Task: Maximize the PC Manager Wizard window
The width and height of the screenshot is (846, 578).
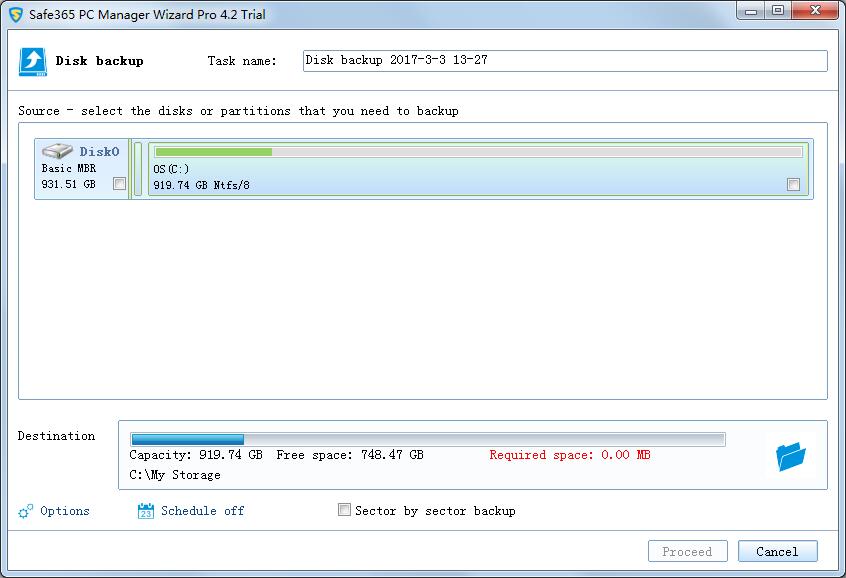Action: 777,10
